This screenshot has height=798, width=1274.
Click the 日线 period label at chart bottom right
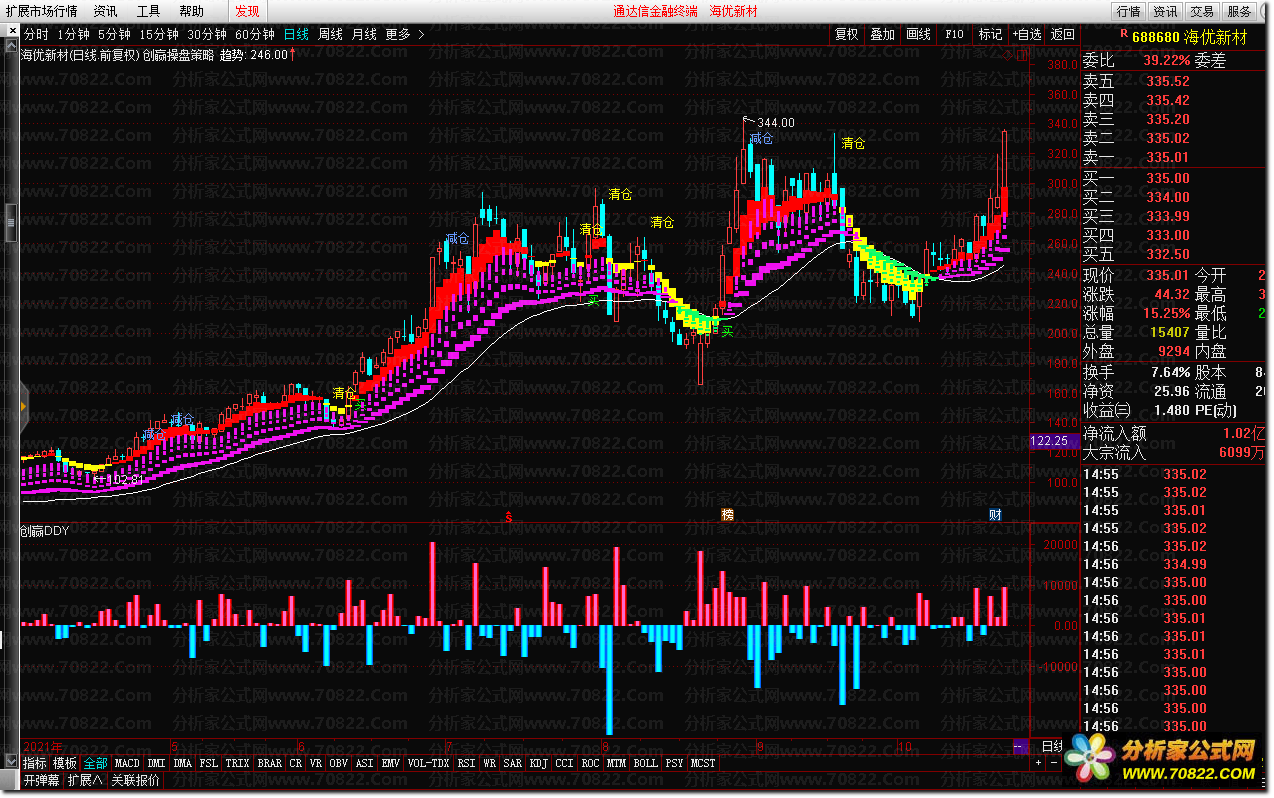pyautogui.click(x=1054, y=746)
